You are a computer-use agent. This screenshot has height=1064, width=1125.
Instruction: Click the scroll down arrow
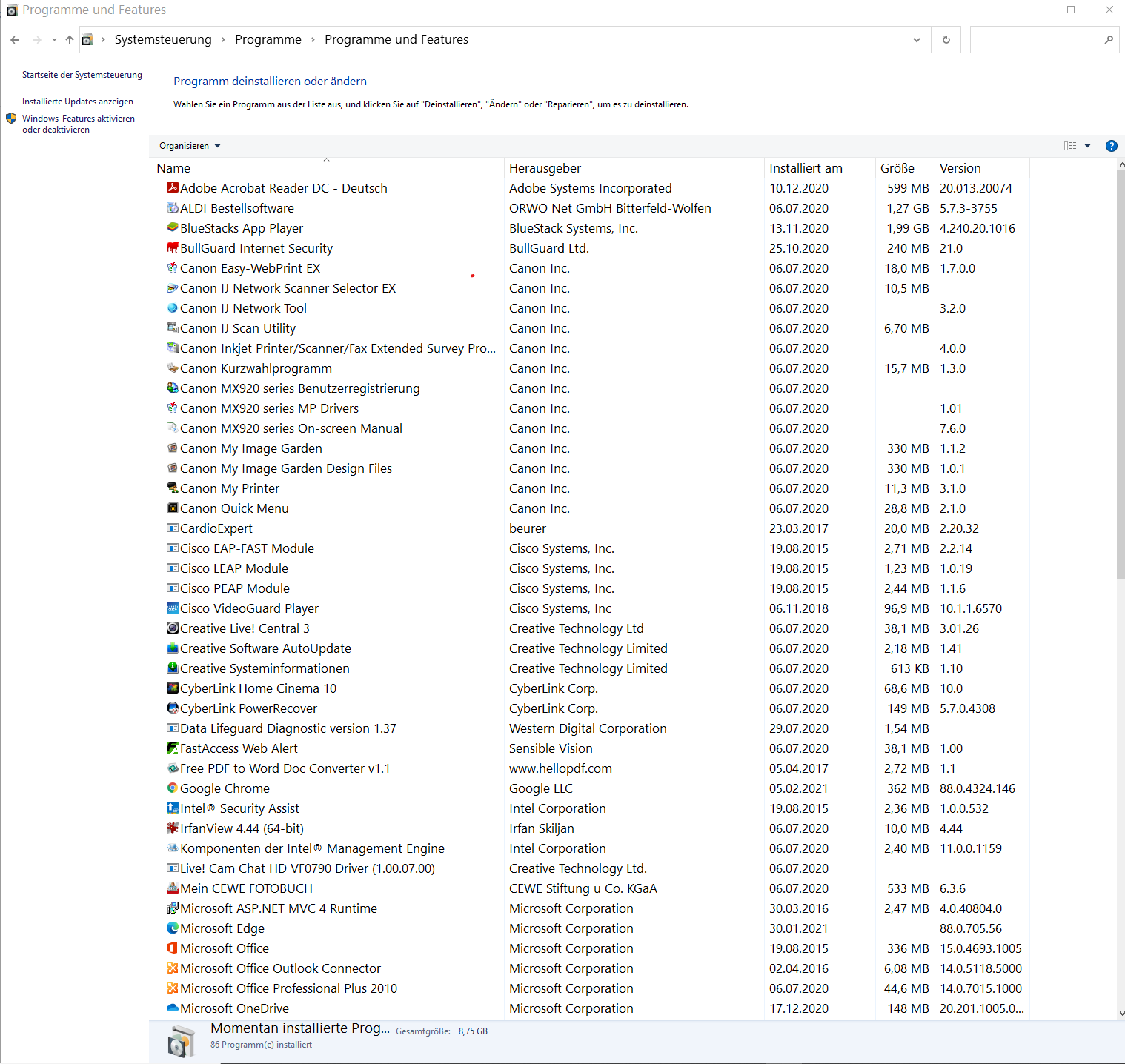click(x=1121, y=1013)
